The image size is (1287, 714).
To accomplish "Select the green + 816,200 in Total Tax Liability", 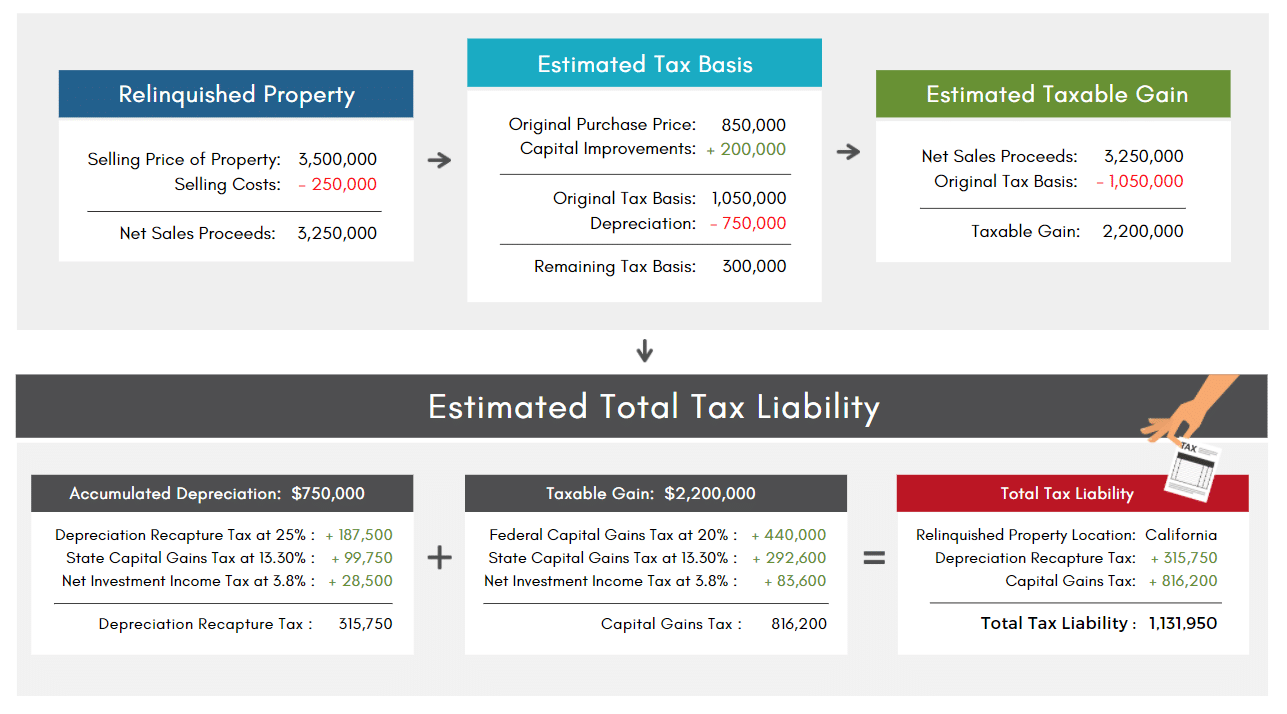I will 1183,581.
